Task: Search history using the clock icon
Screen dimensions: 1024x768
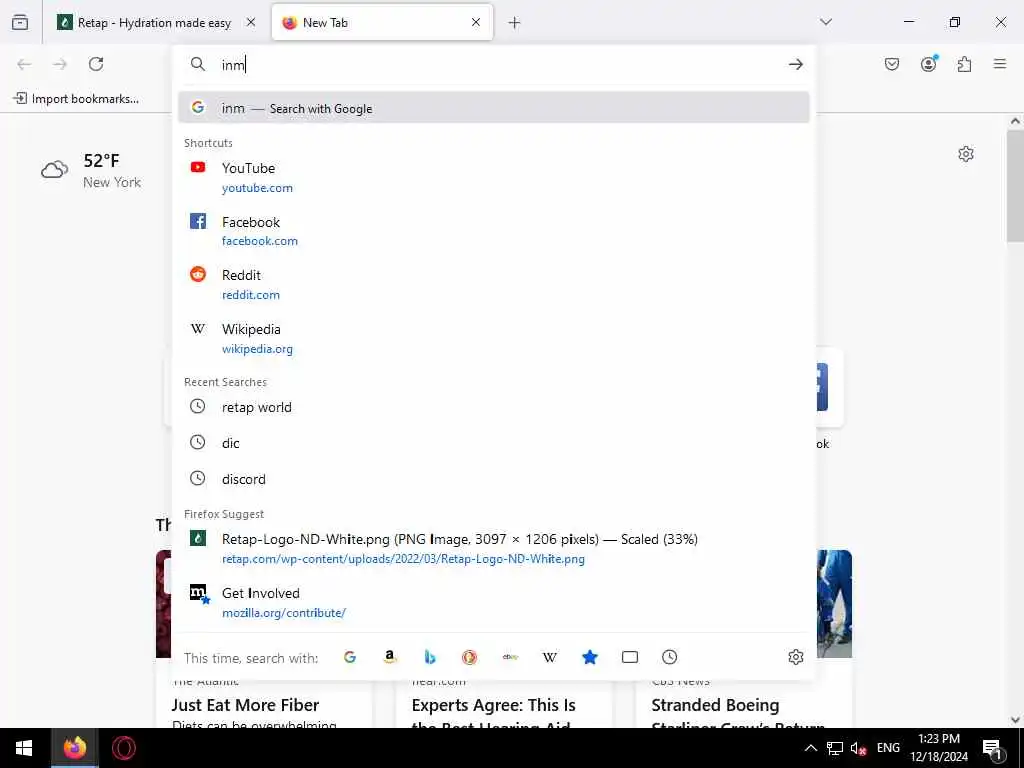Action: (669, 657)
